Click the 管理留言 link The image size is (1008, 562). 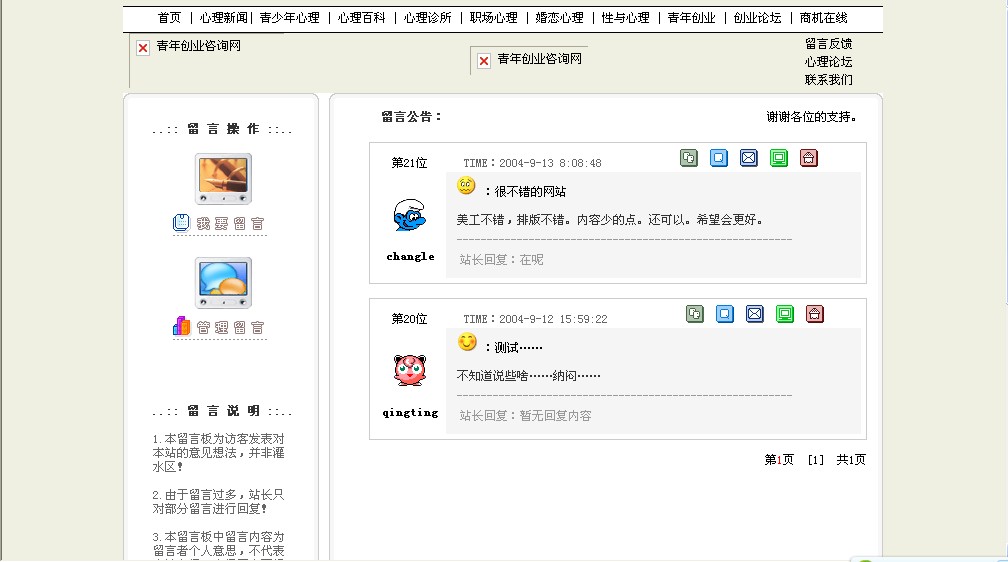(x=230, y=327)
